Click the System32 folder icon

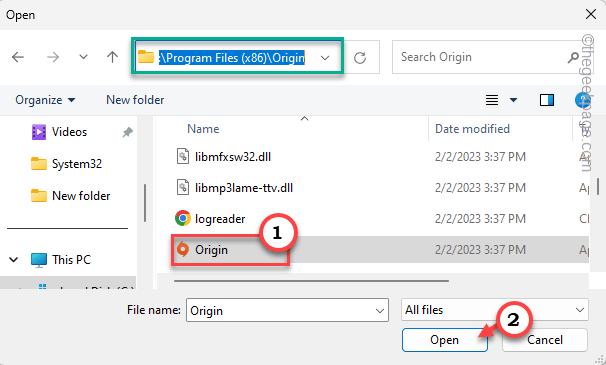pos(39,164)
